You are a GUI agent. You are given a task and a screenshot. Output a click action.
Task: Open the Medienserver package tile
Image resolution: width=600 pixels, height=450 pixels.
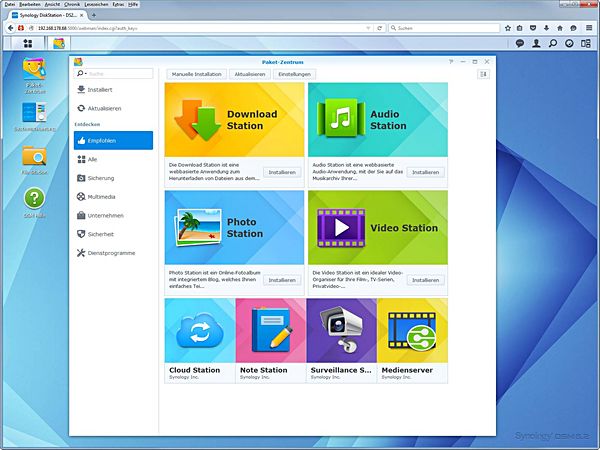coord(412,341)
